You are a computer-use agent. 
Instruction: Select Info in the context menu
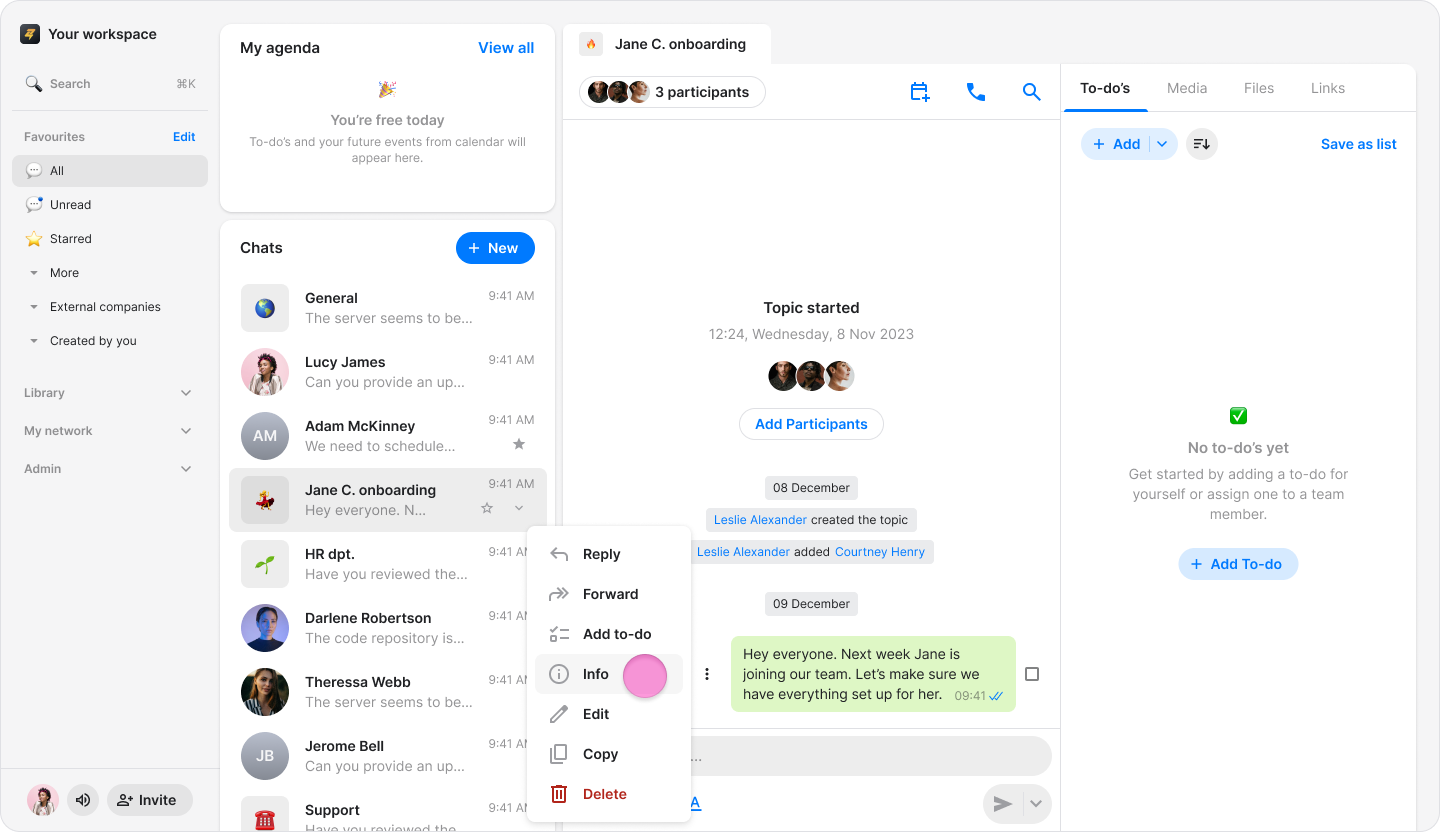pyautogui.click(x=609, y=674)
